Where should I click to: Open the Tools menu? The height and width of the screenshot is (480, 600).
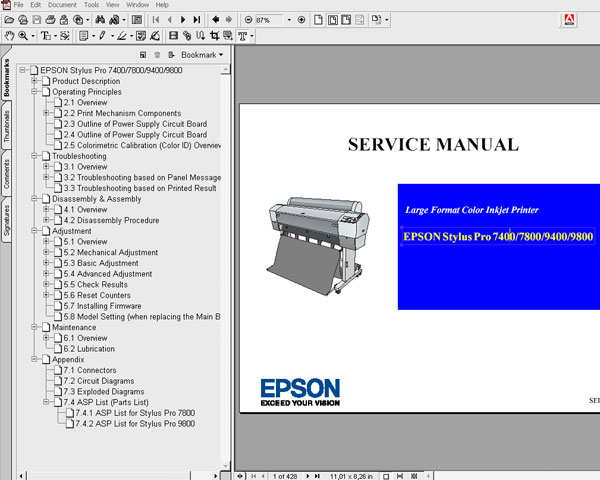(91, 5)
